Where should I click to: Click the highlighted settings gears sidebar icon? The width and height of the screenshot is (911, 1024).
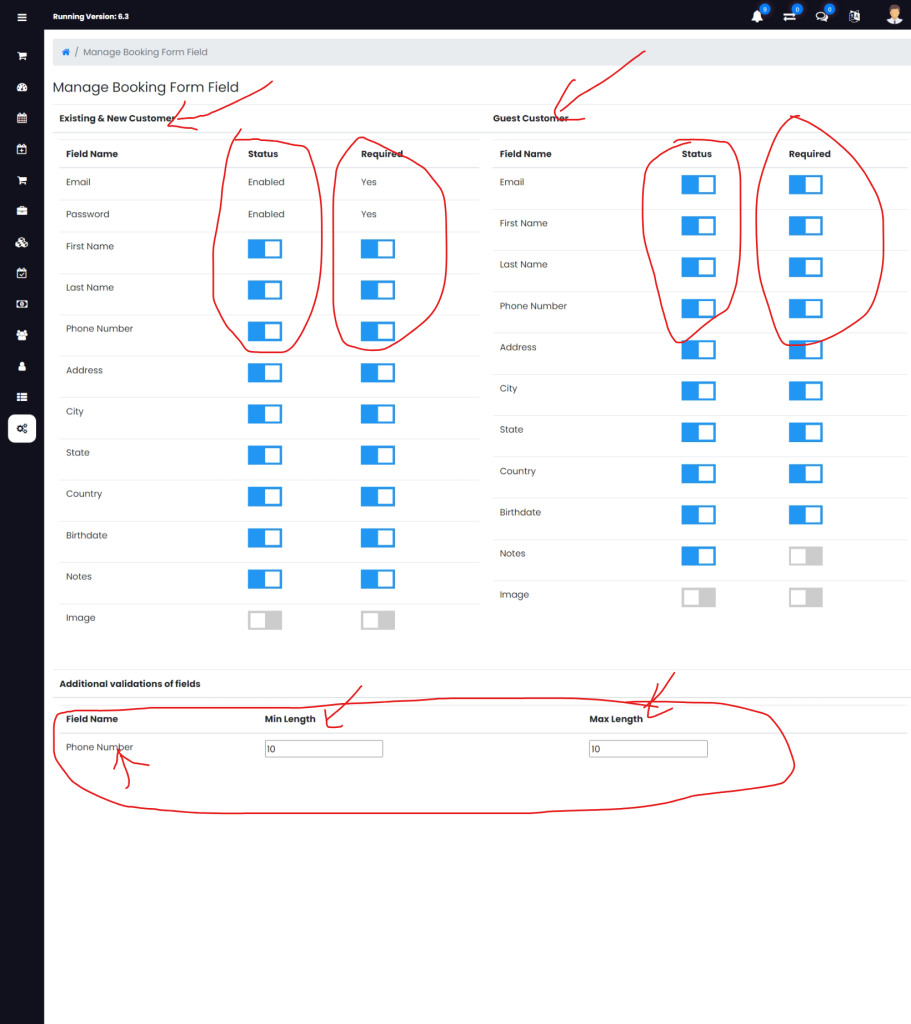pos(22,428)
